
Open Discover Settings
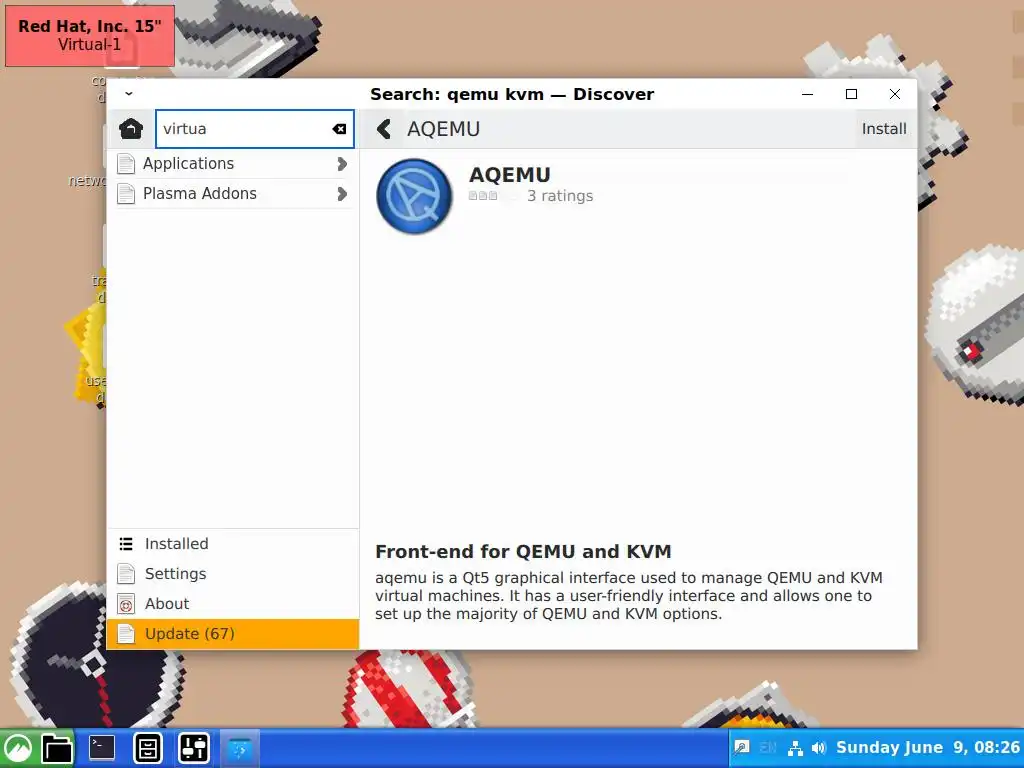(232, 573)
